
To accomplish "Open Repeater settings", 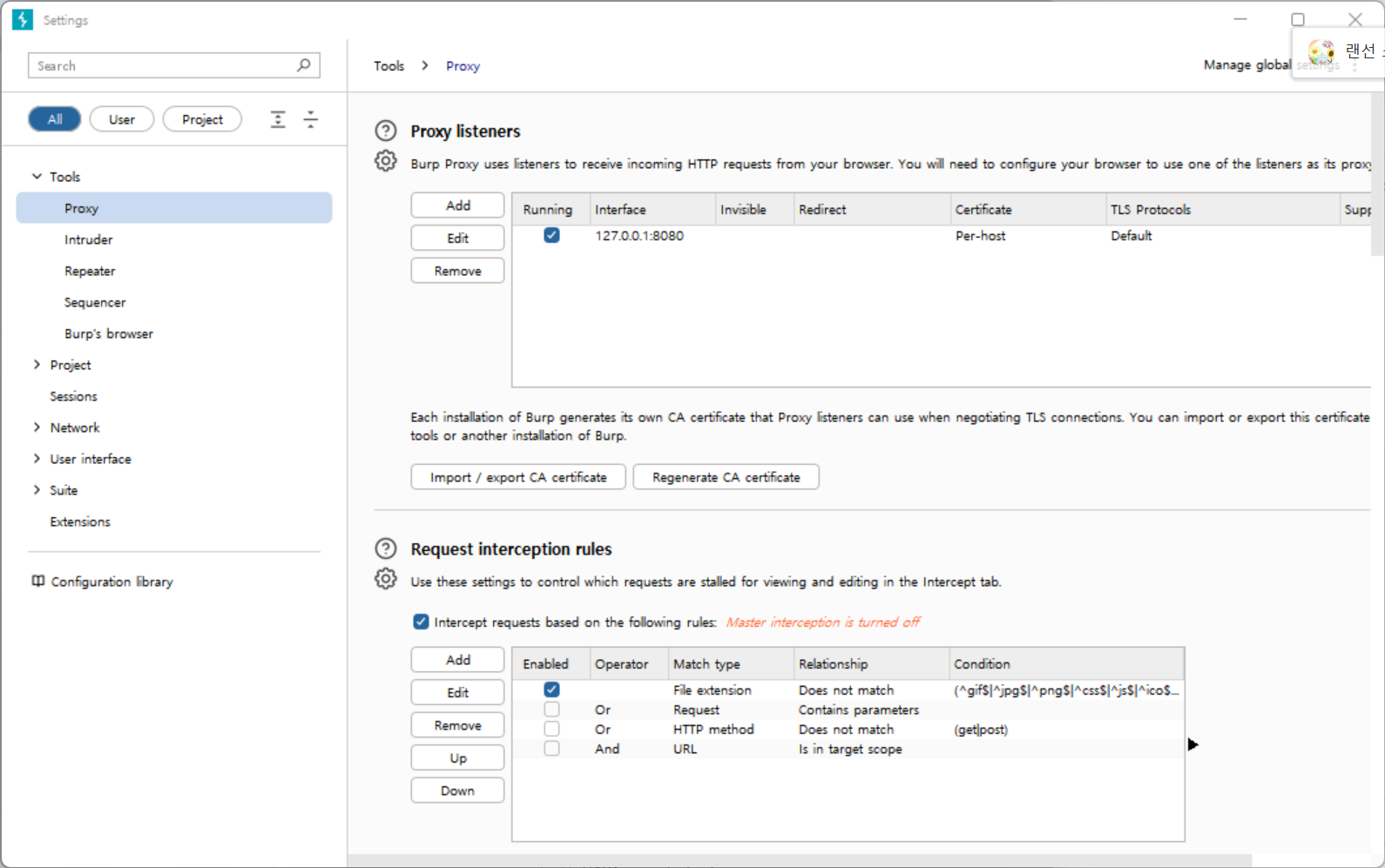I will click(90, 271).
